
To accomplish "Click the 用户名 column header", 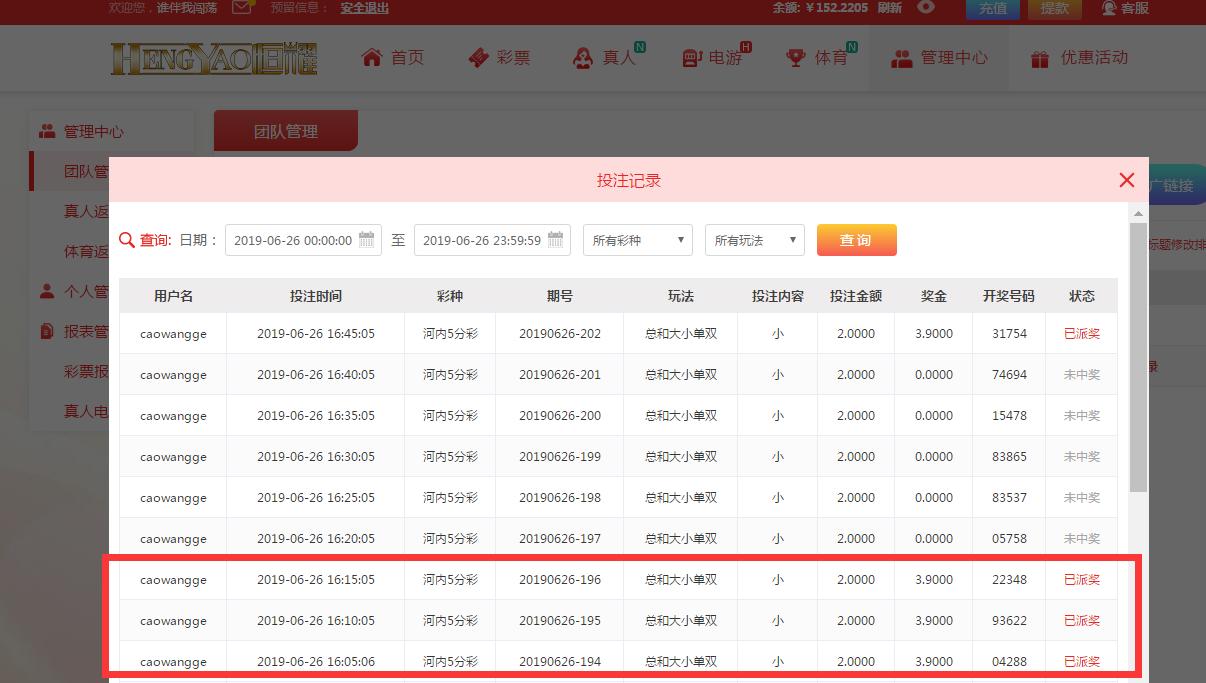I will 173,296.
